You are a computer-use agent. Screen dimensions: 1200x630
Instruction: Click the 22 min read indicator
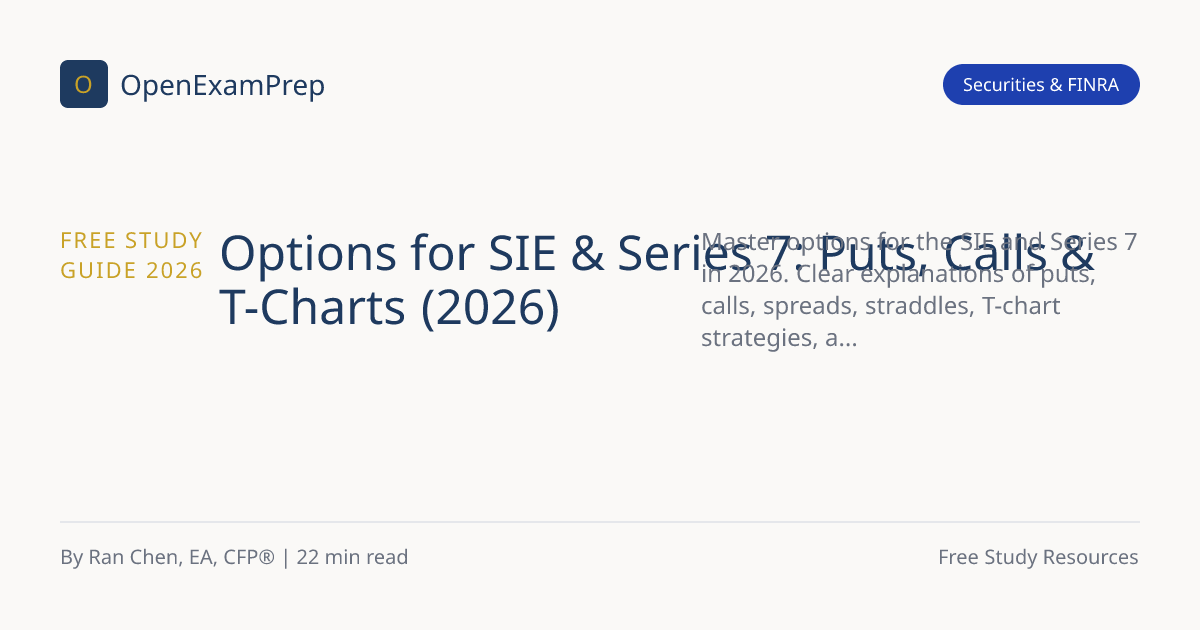(x=352, y=557)
